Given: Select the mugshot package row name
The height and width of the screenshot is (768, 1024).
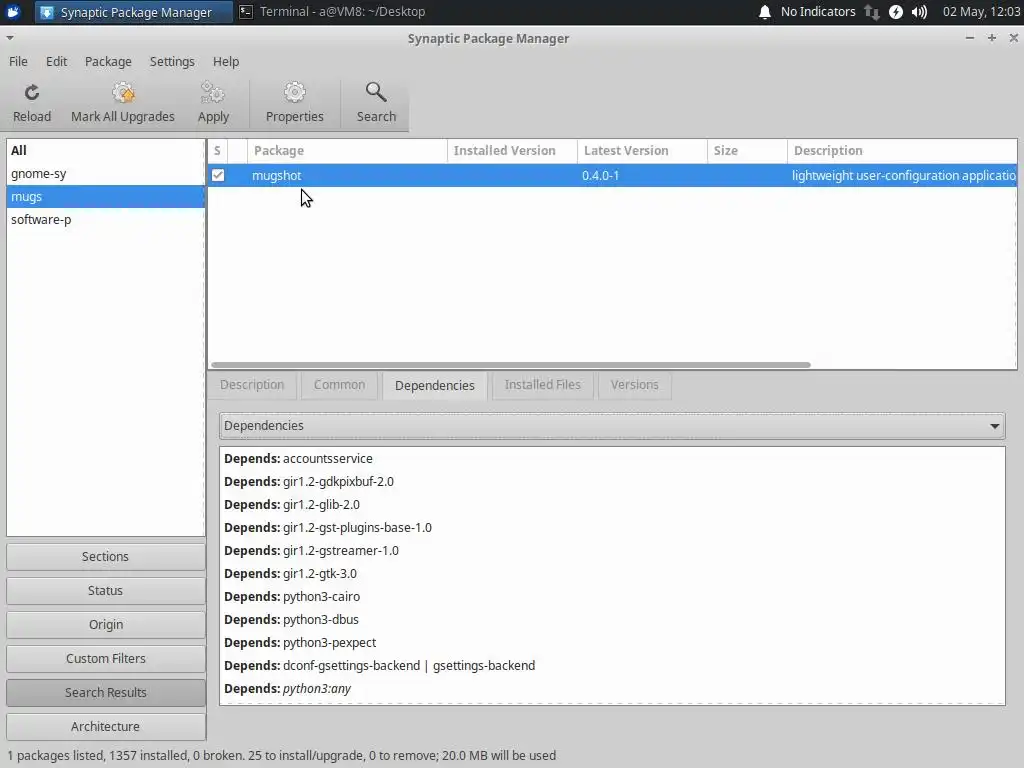Looking at the screenshot, I should pos(277,176).
